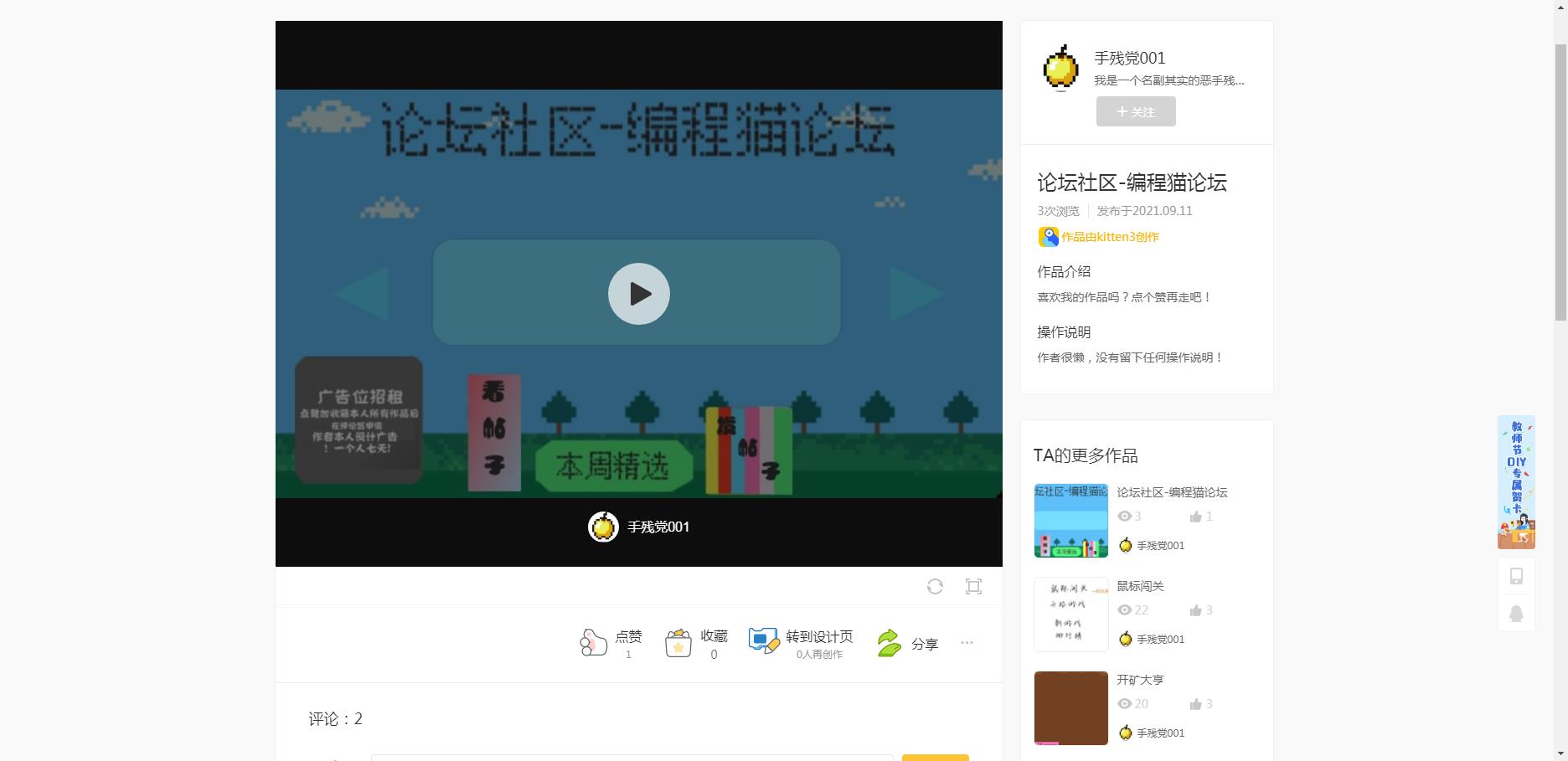The image size is (1568, 761).
Task: Click 喜欢我的作品吗？点个赞再走吧！ description text
Action: click(x=1125, y=297)
